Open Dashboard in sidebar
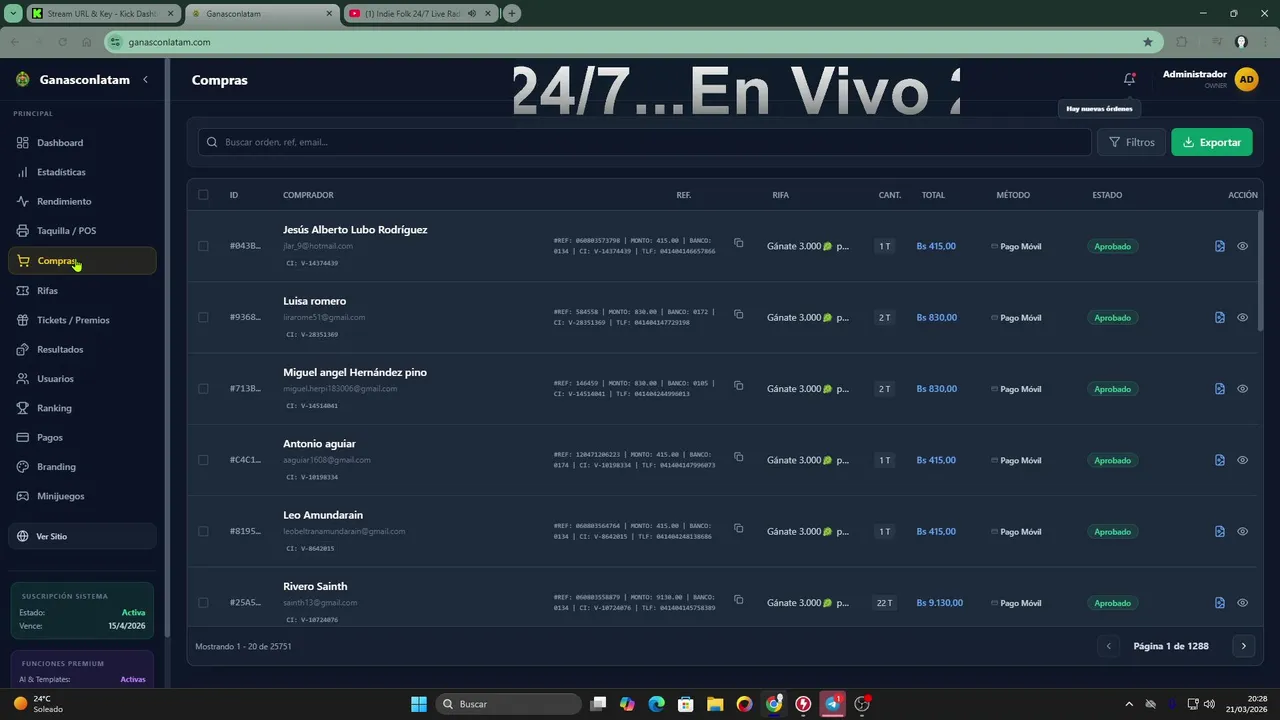This screenshot has height=720, width=1280. [x=82, y=143]
